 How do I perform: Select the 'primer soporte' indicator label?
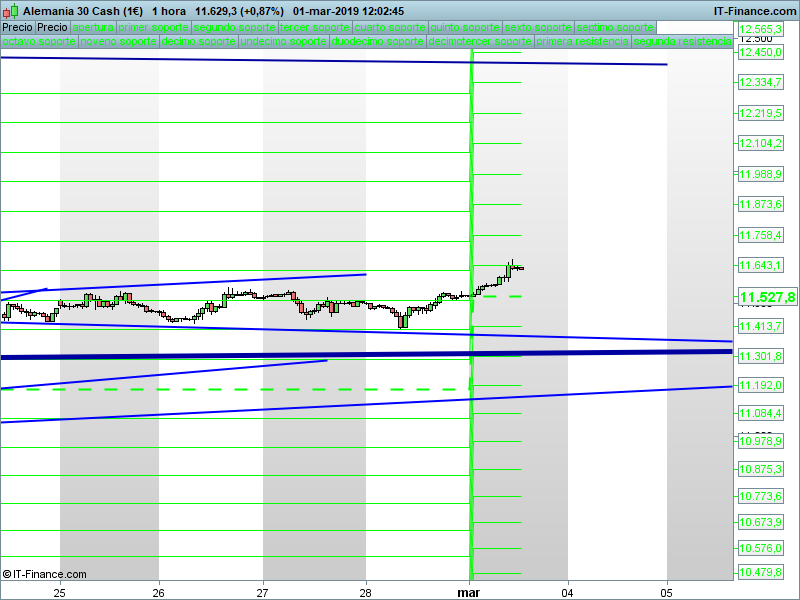[153, 27]
